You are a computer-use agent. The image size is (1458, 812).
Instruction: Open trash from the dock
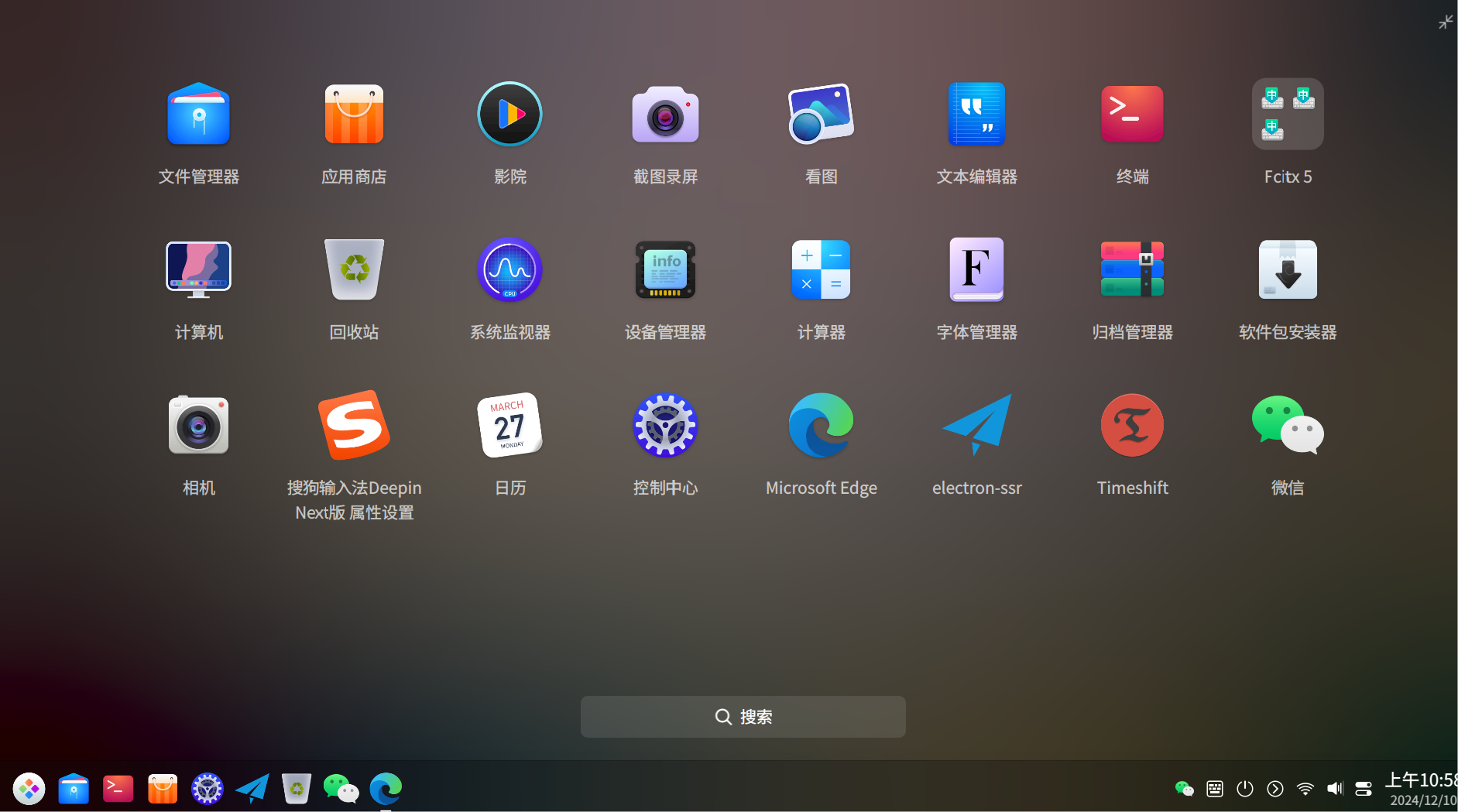coord(297,789)
